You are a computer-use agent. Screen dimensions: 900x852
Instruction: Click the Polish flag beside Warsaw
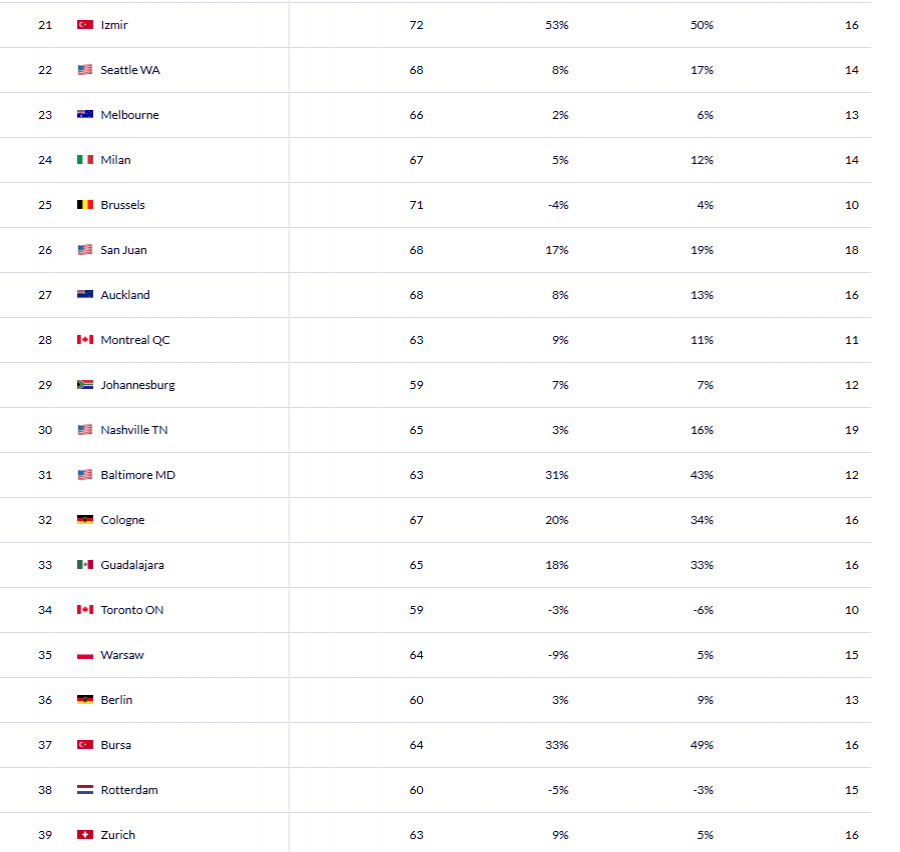(85, 655)
